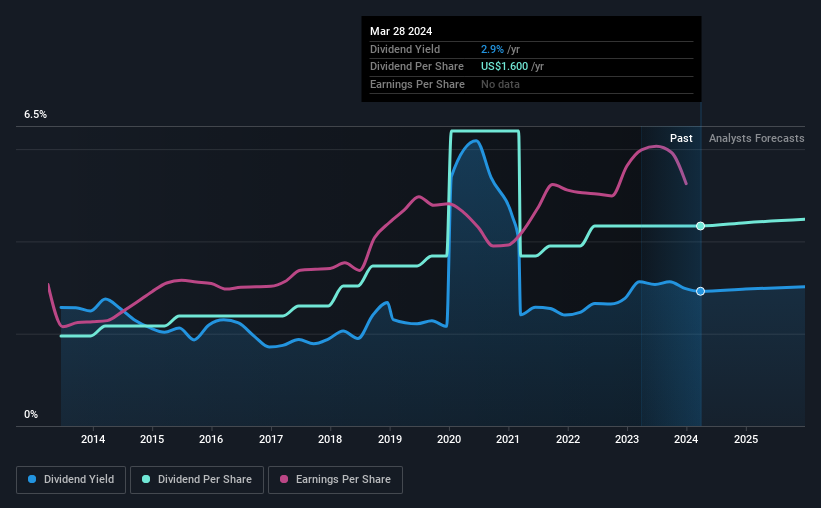
Task: Click the pink Earnings Per Share legend dot
Action: [x=284, y=479]
